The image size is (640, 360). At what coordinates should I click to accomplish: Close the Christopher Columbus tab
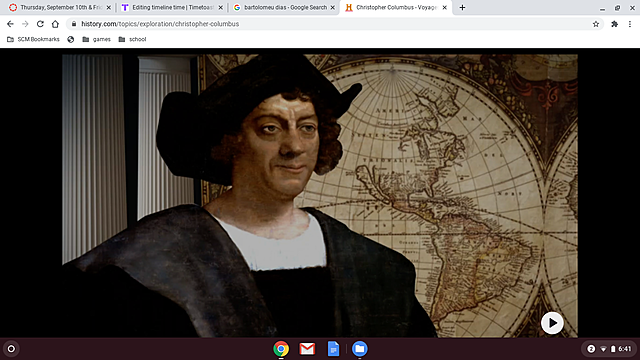click(444, 7)
